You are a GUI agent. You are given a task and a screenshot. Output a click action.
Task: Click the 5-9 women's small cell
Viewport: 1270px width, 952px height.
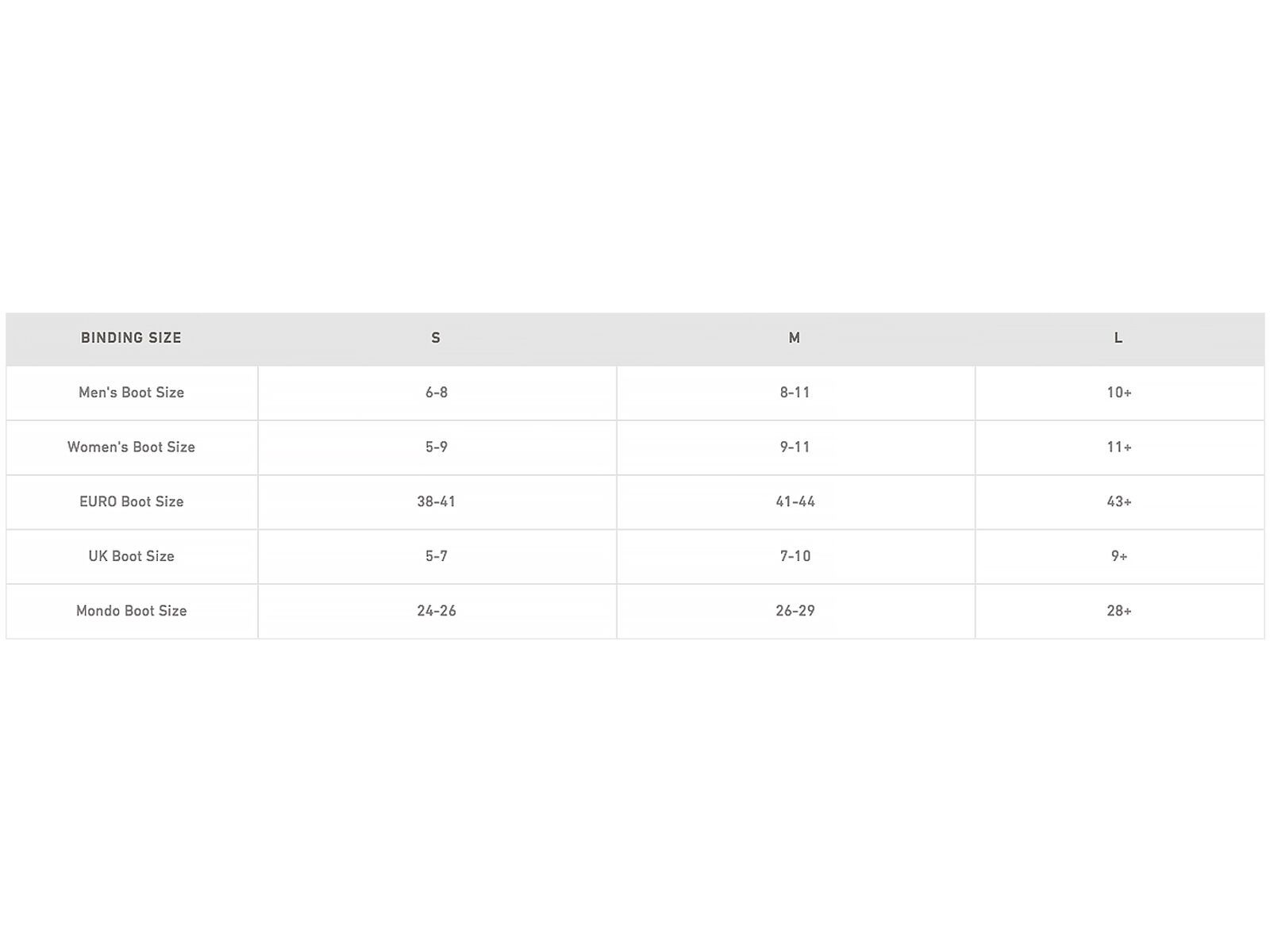pos(437,447)
